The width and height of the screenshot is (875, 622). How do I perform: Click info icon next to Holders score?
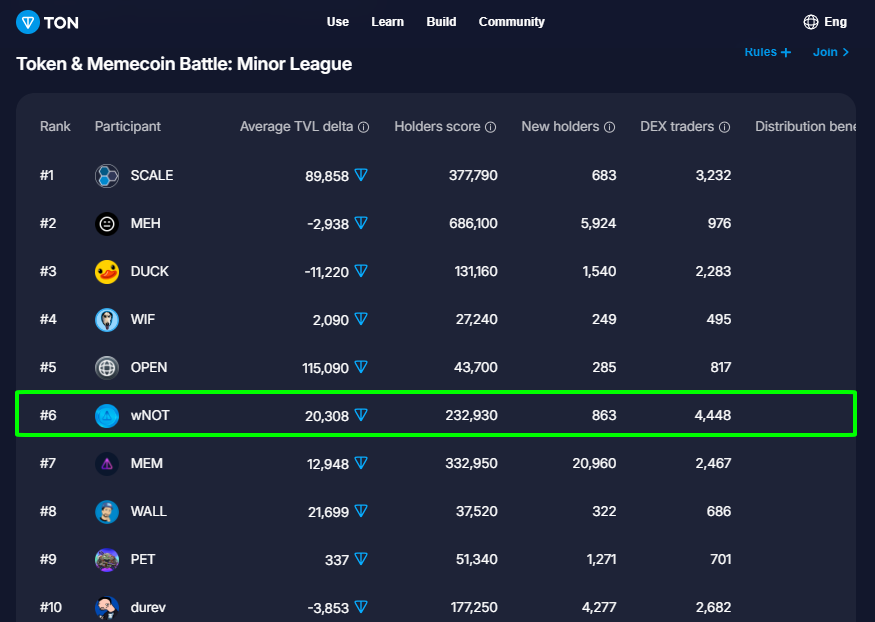pos(491,127)
